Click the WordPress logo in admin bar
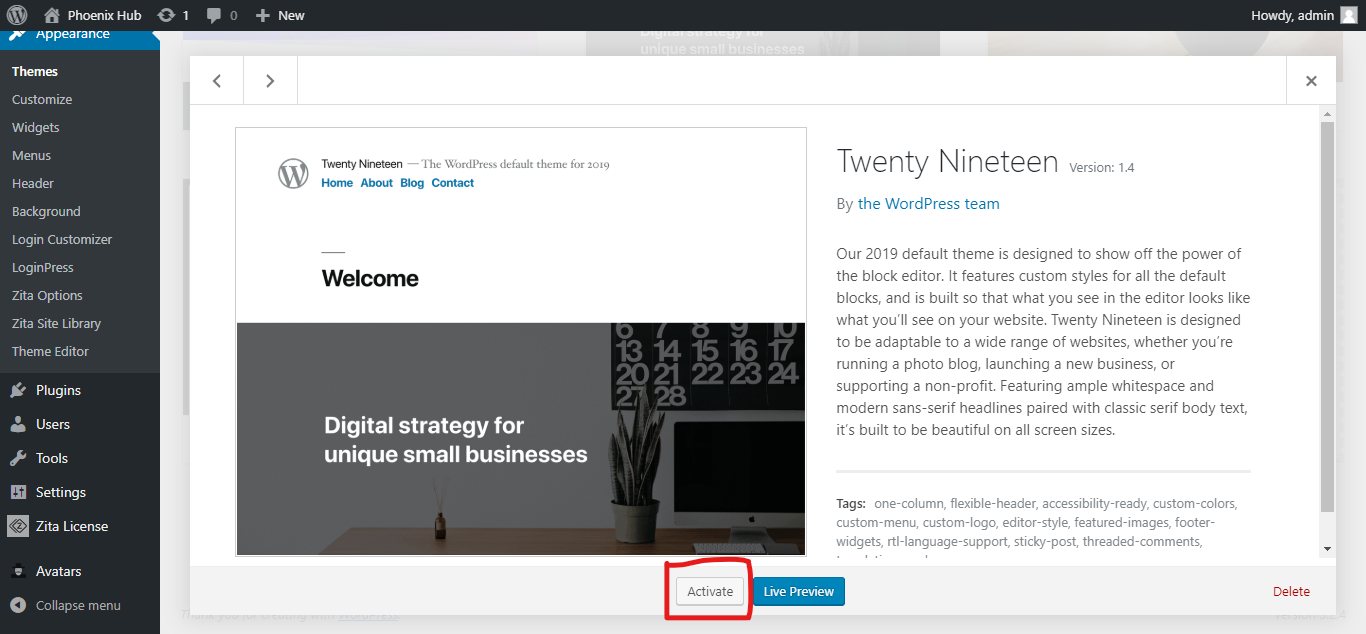This screenshot has height=634, width=1366. [x=17, y=15]
